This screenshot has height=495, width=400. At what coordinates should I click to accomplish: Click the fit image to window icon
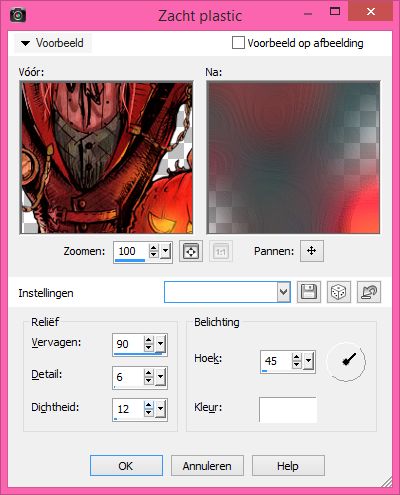[x=191, y=251]
